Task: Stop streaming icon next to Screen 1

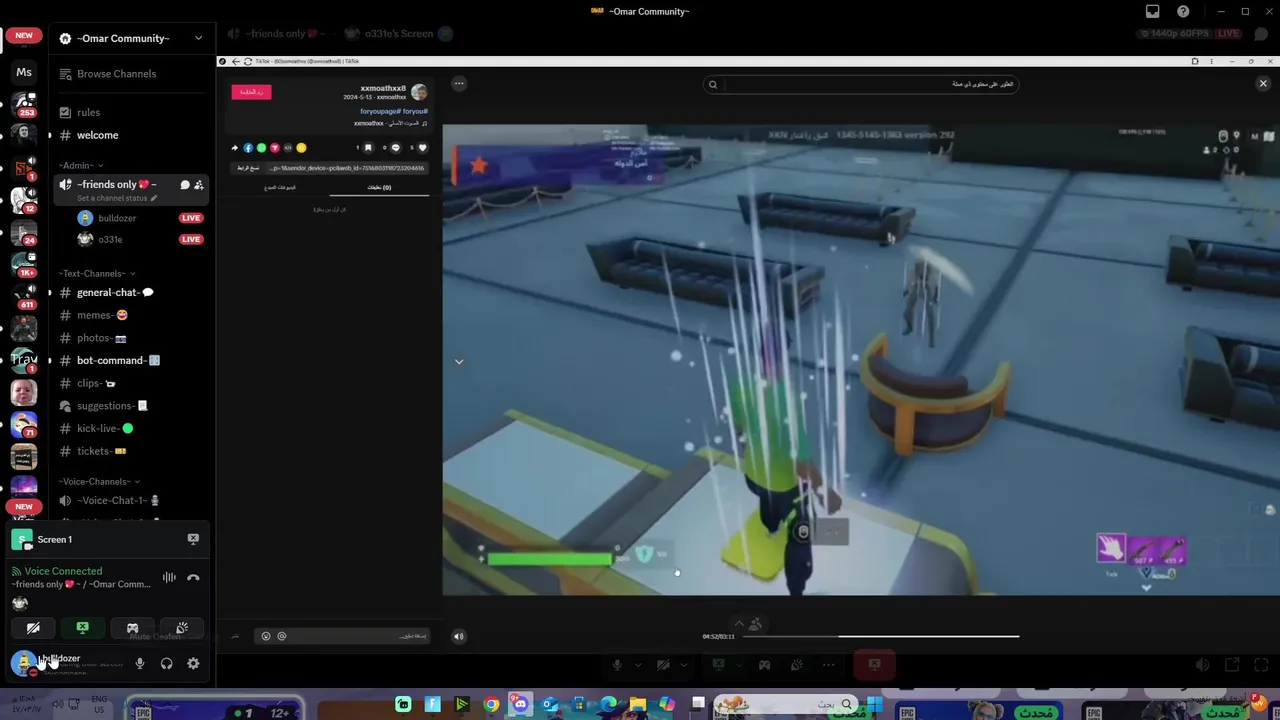Action: pyautogui.click(x=193, y=539)
